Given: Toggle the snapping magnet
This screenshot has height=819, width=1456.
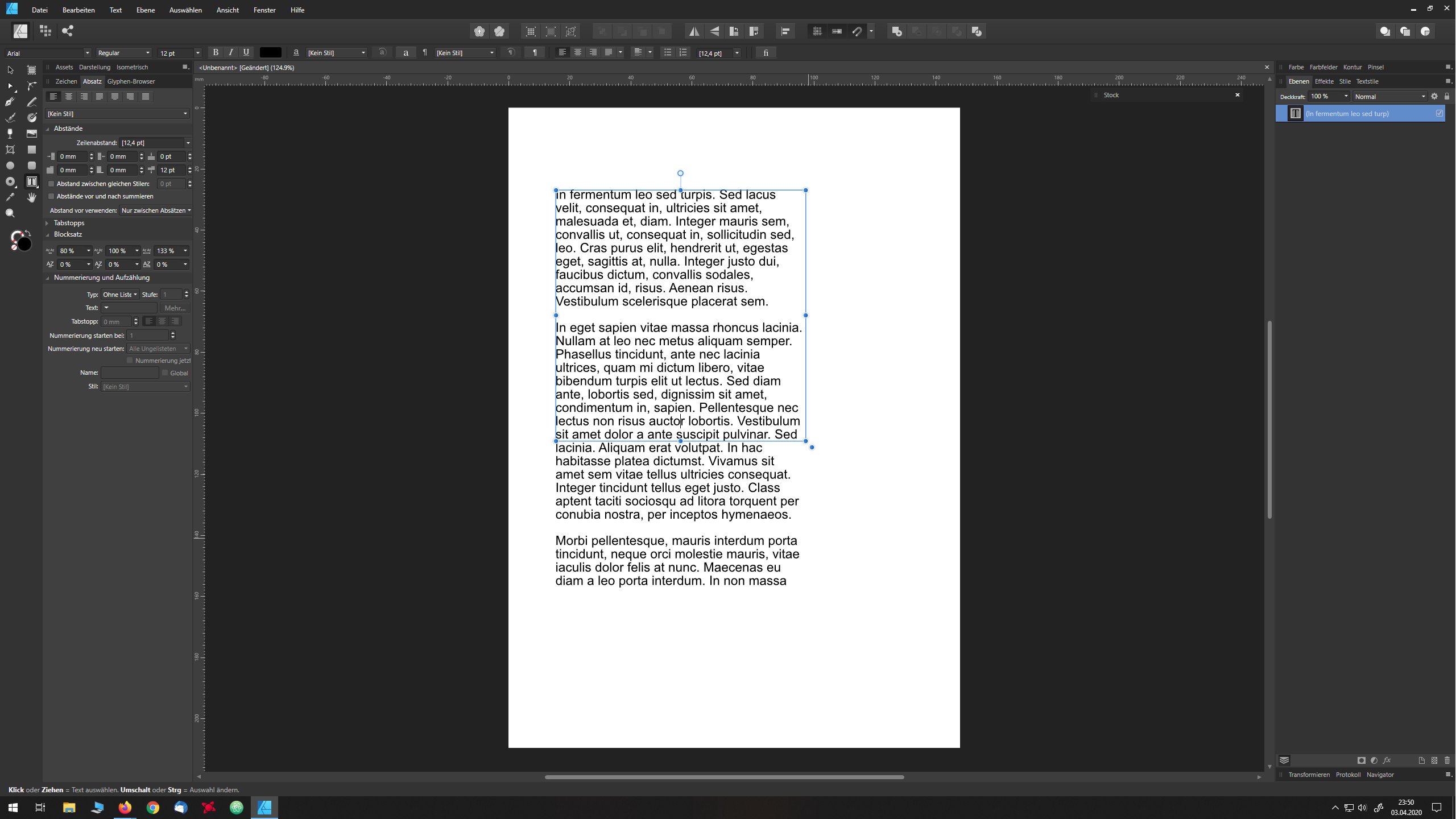Looking at the screenshot, I should [857, 31].
